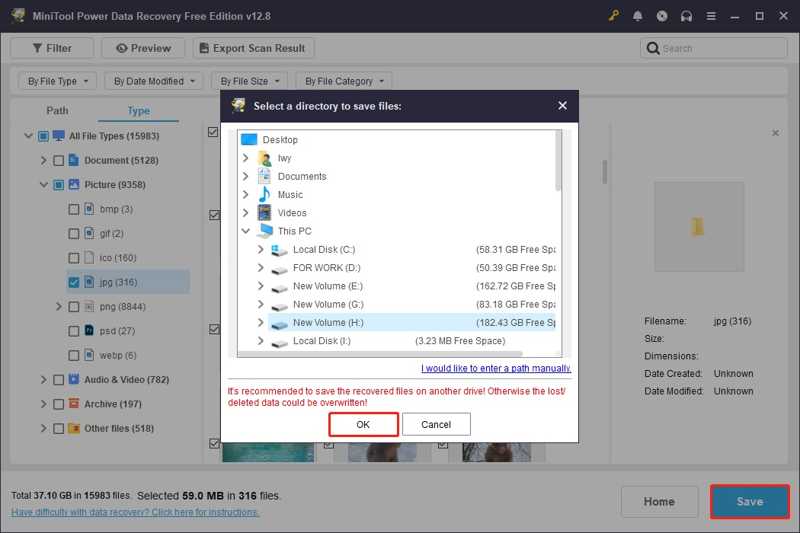Click the psd file type icon
This screenshot has height=533, width=800.
pos(89,331)
